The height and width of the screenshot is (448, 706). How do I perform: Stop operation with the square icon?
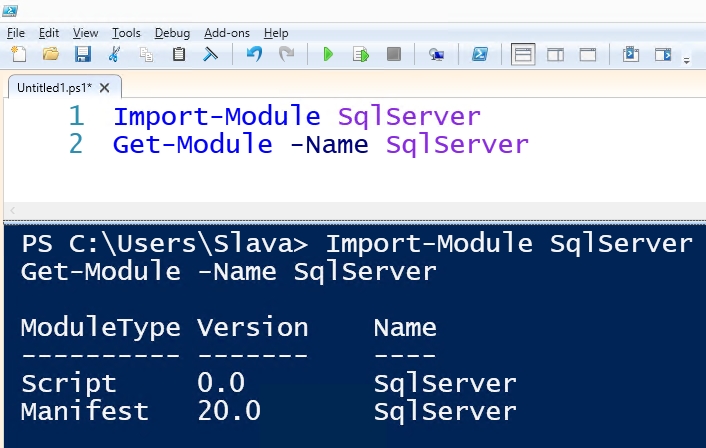pos(394,54)
